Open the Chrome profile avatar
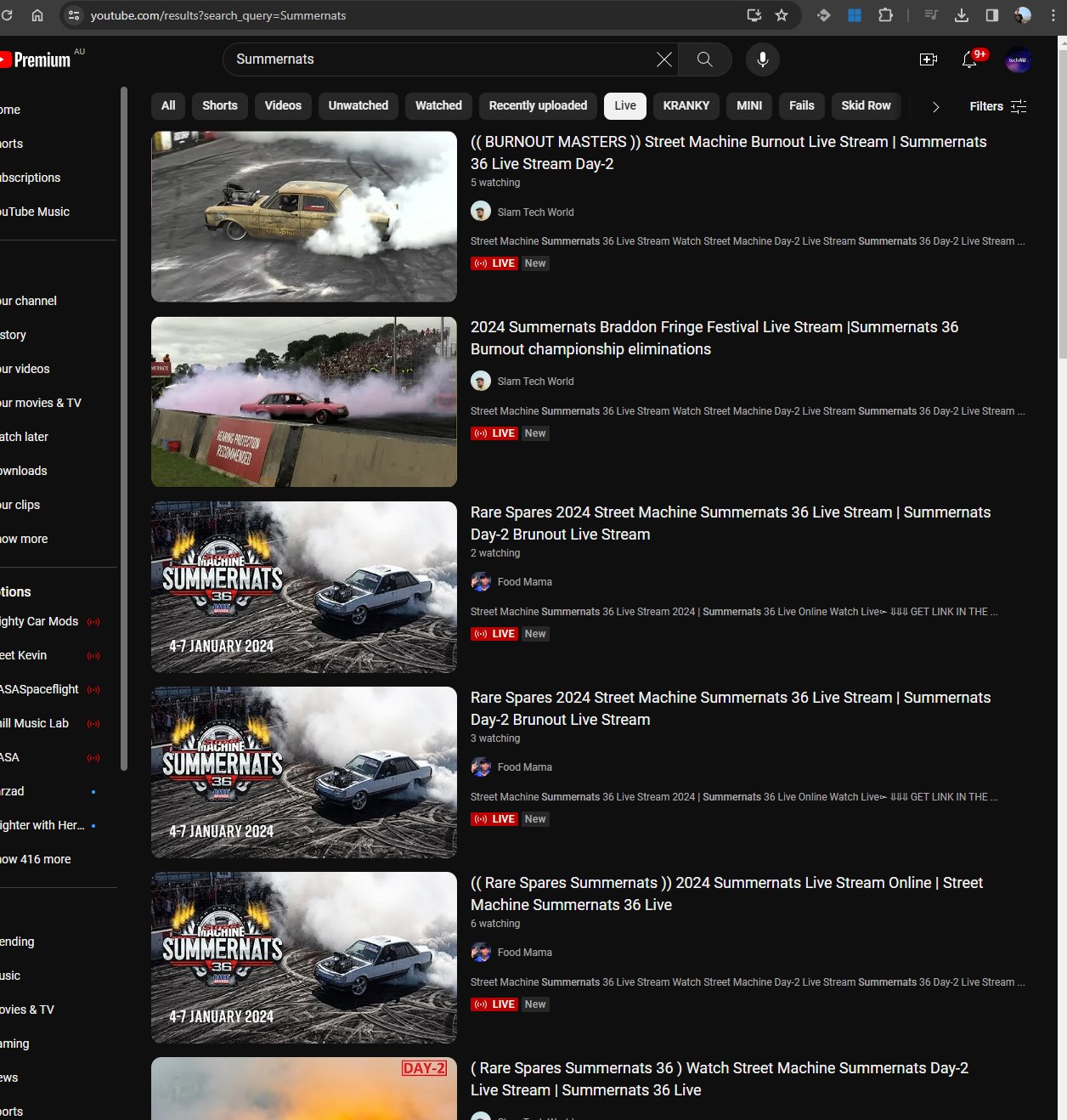The width and height of the screenshot is (1067, 1120). tap(1023, 15)
